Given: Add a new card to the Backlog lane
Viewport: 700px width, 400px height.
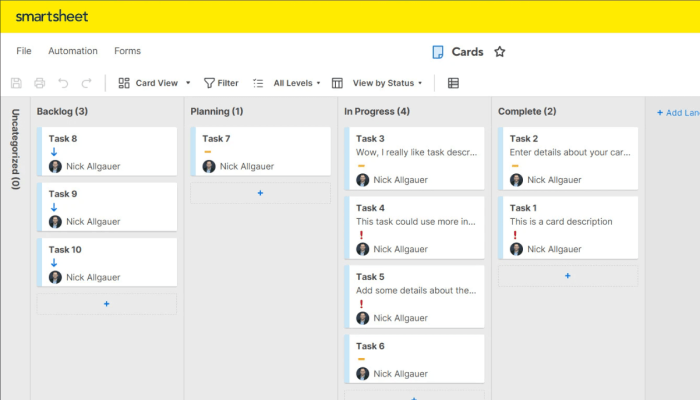Looking at the screenshot, I should tap(107, 304).
